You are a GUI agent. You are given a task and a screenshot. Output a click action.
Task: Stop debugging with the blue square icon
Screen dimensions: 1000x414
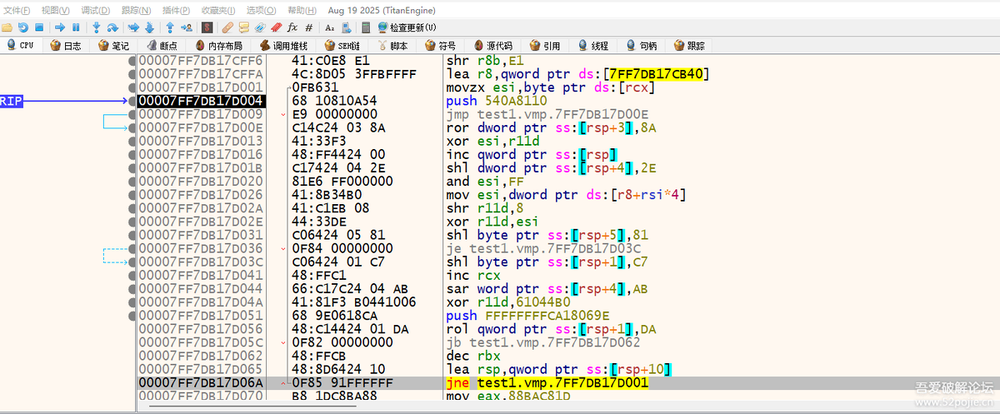click(39, 27)
